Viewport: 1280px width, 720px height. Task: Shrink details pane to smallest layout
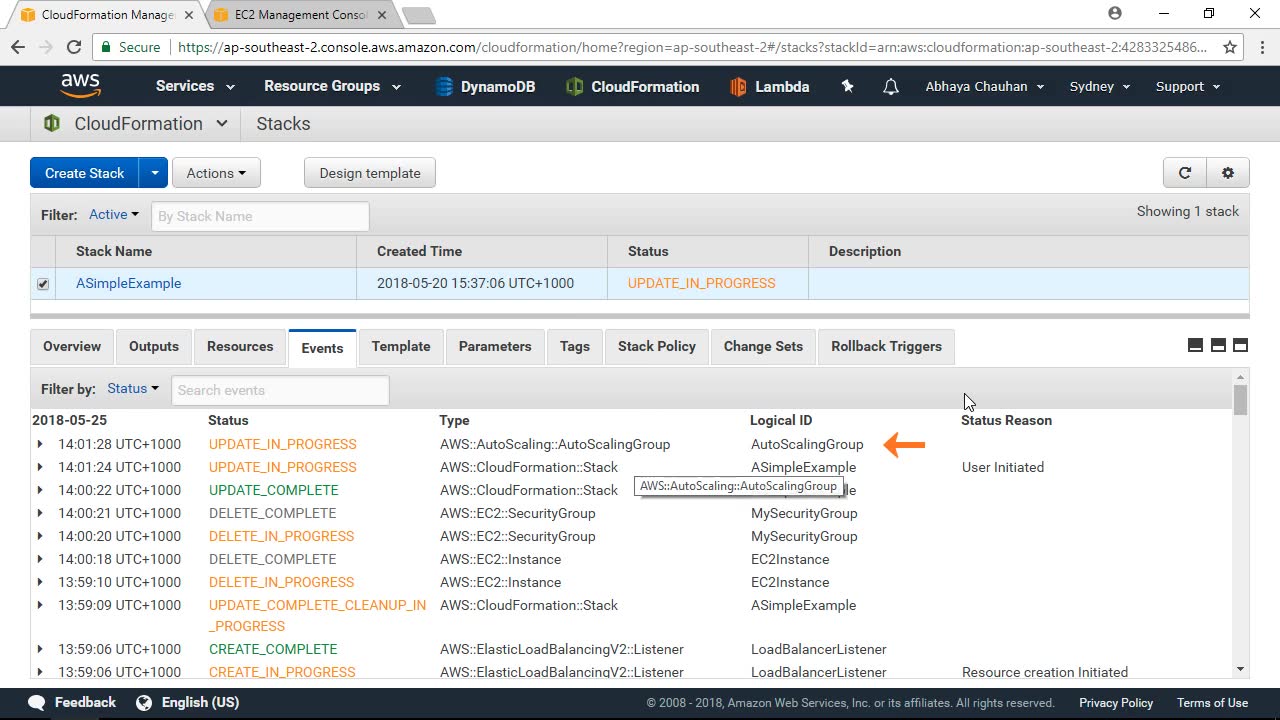(1195, 345)
